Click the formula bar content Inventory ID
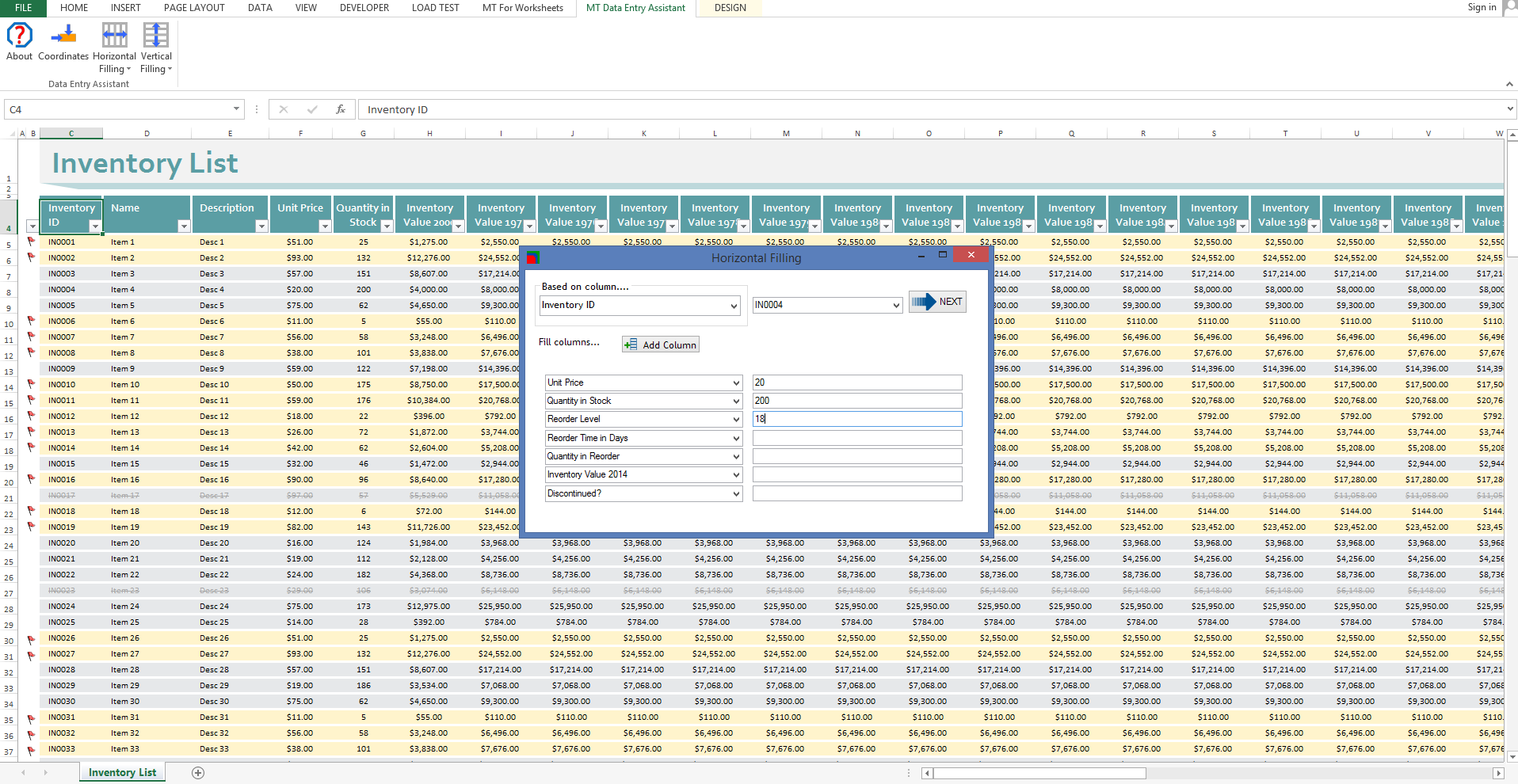The height and width of the screenshot is (784, 1518). click(398, 109)
